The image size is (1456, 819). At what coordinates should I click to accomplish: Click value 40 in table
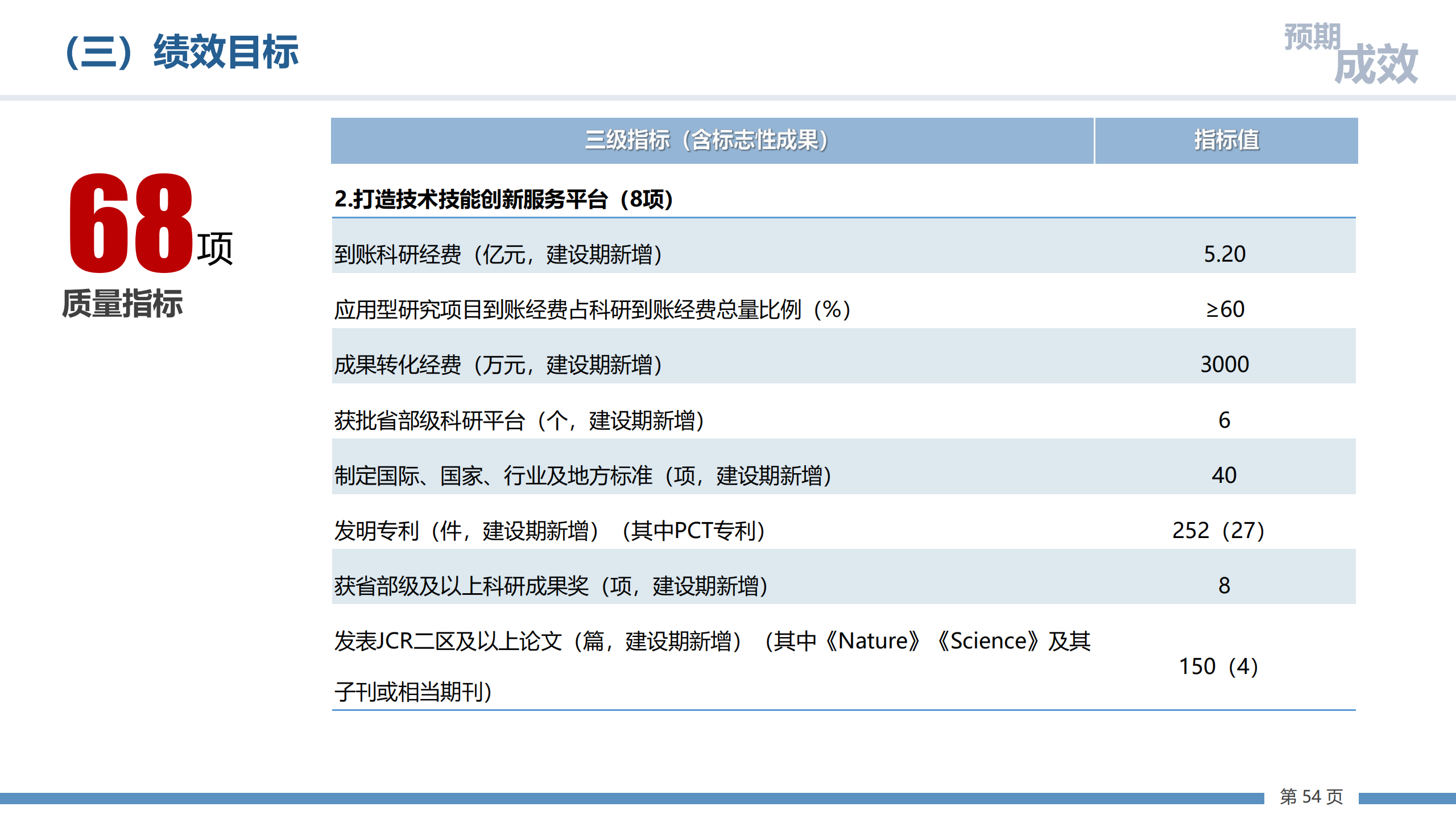(1224, 475)
